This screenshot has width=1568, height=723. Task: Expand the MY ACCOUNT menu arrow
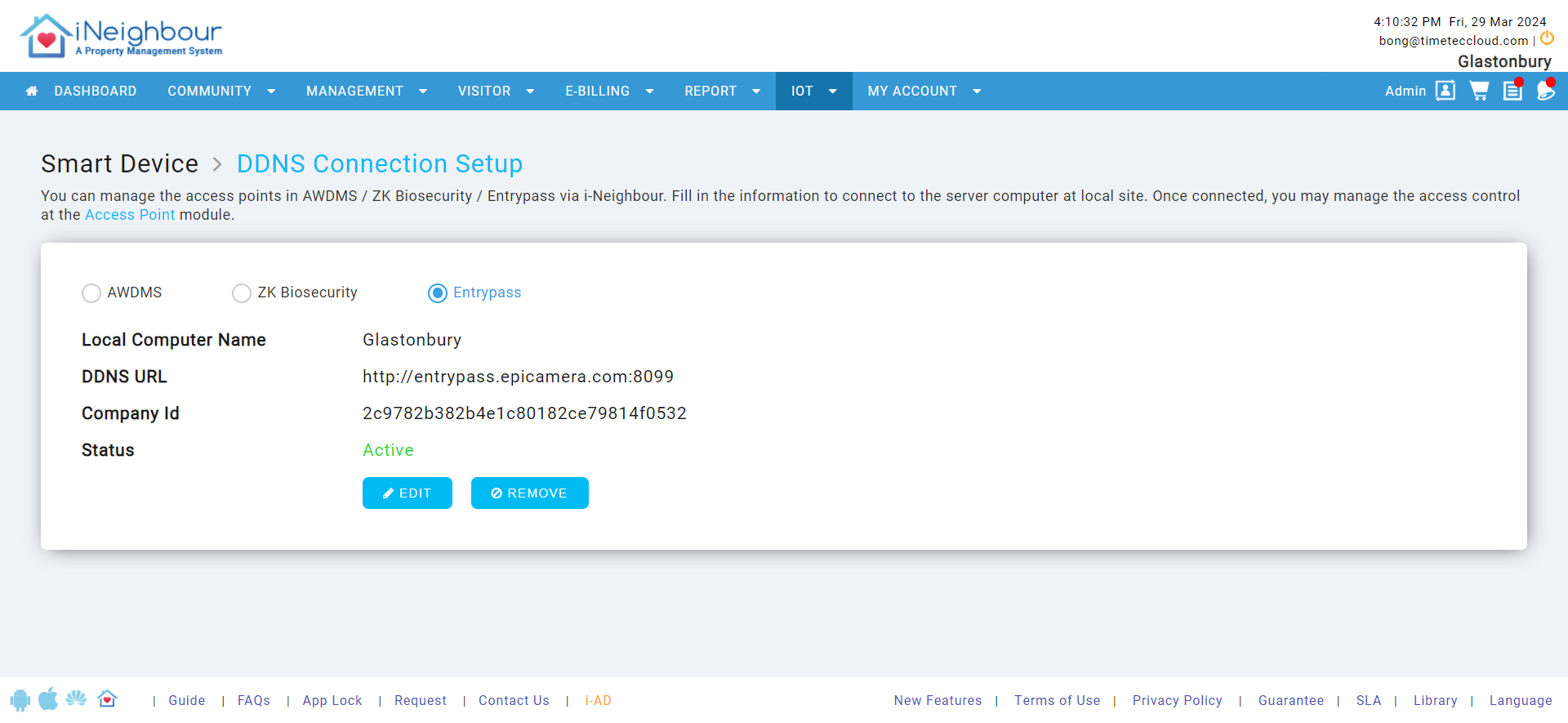click(977, 91)
